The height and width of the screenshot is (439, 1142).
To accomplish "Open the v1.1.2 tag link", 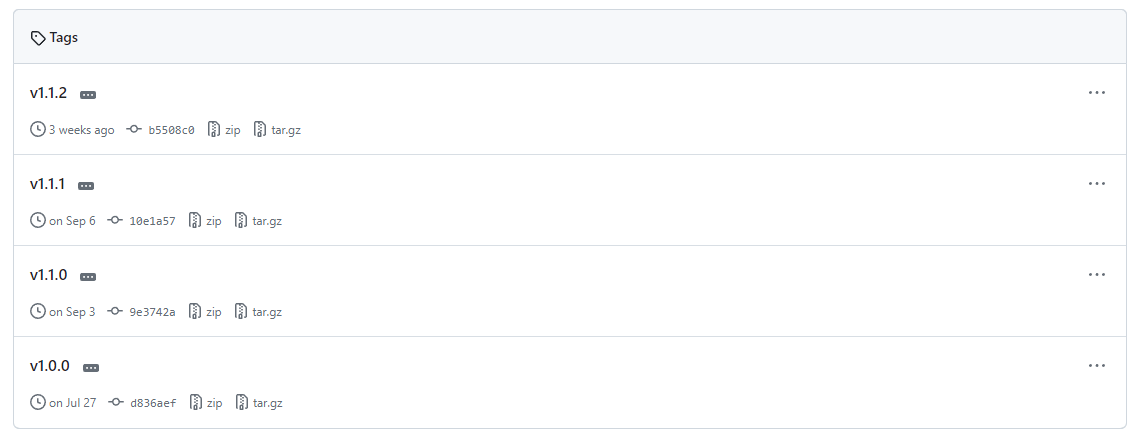I will point(48,93).
